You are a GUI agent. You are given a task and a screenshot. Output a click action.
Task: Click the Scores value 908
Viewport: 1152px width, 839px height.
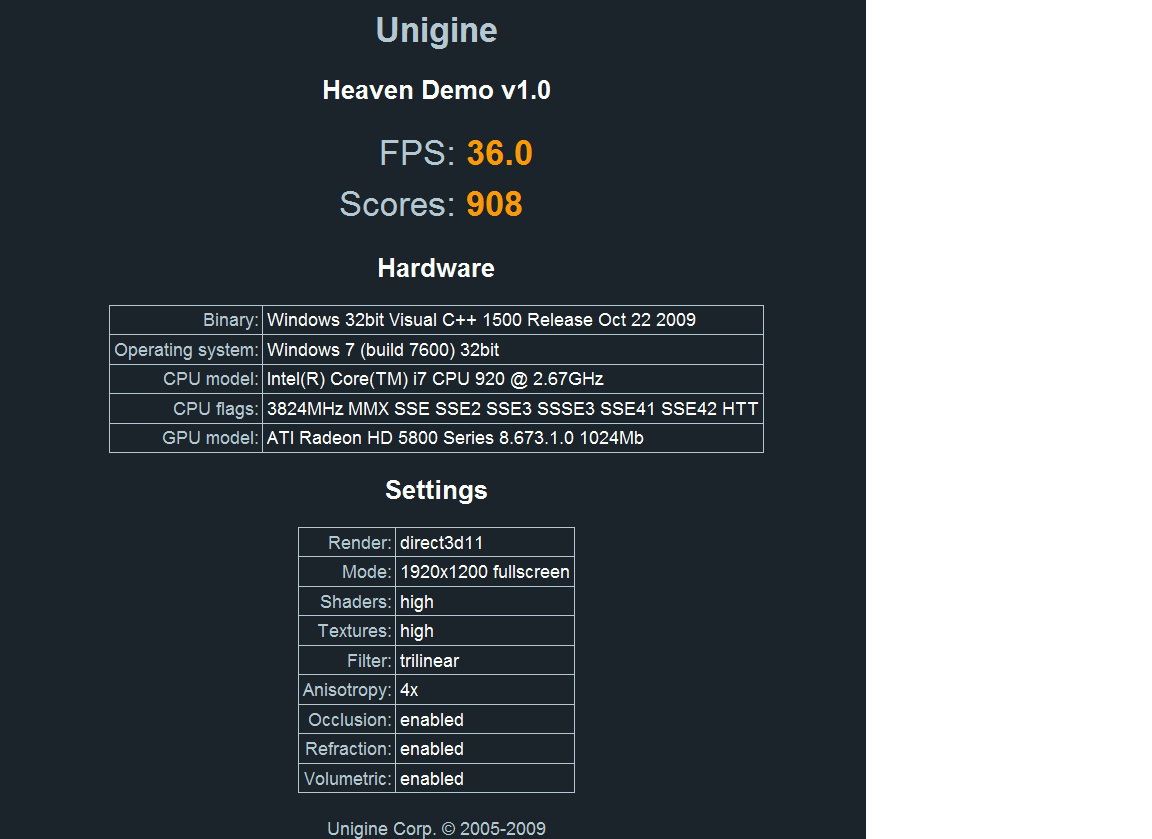tap(494, 204)
